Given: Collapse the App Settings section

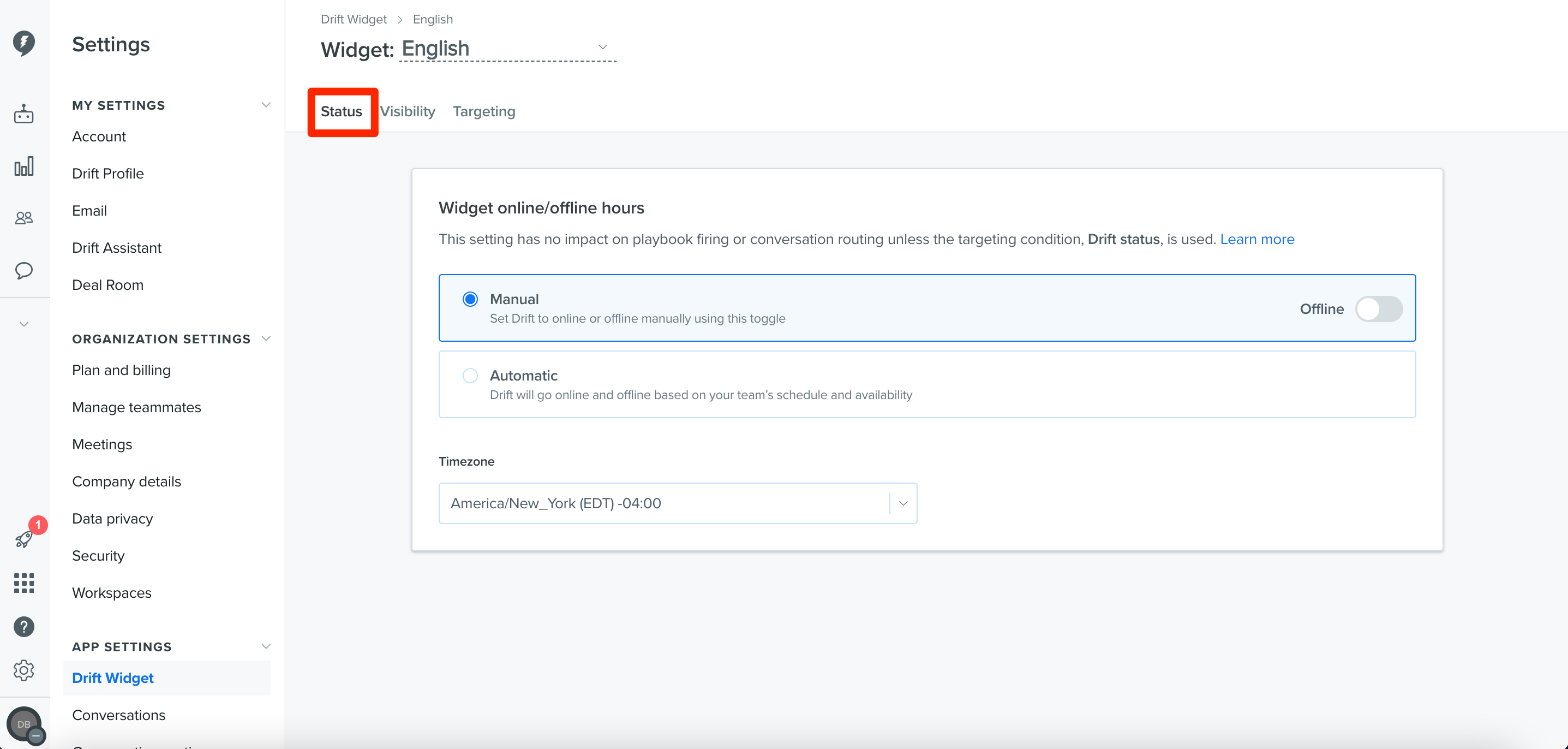Looking at the screenshot, I should [266, 646].
